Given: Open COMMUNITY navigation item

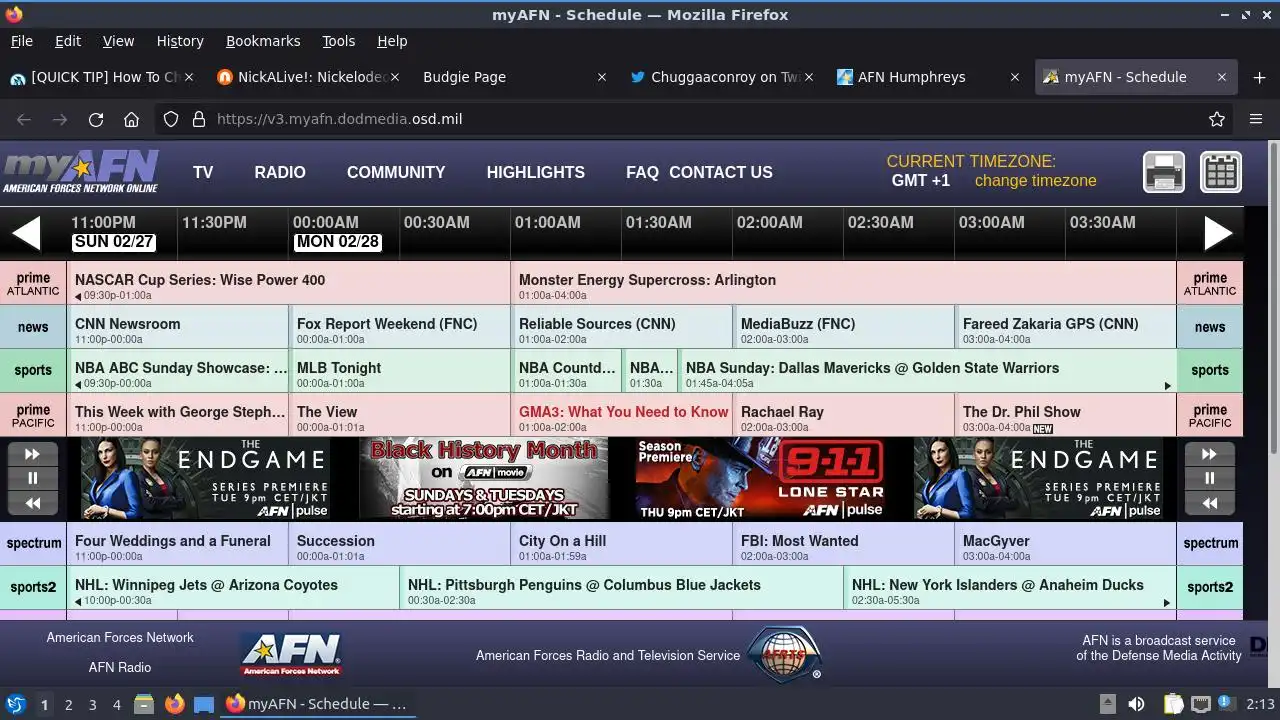Looking at the screenshot, I should tap(396, 172).
